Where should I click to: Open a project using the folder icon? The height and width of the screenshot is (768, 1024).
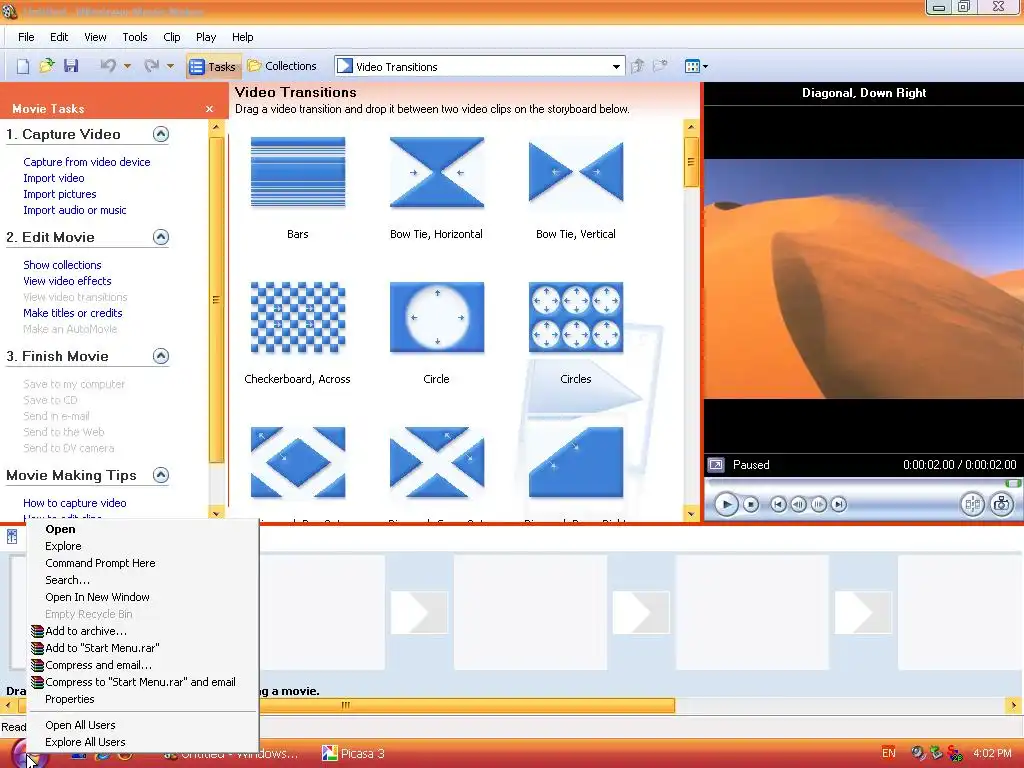coord(46,66)
